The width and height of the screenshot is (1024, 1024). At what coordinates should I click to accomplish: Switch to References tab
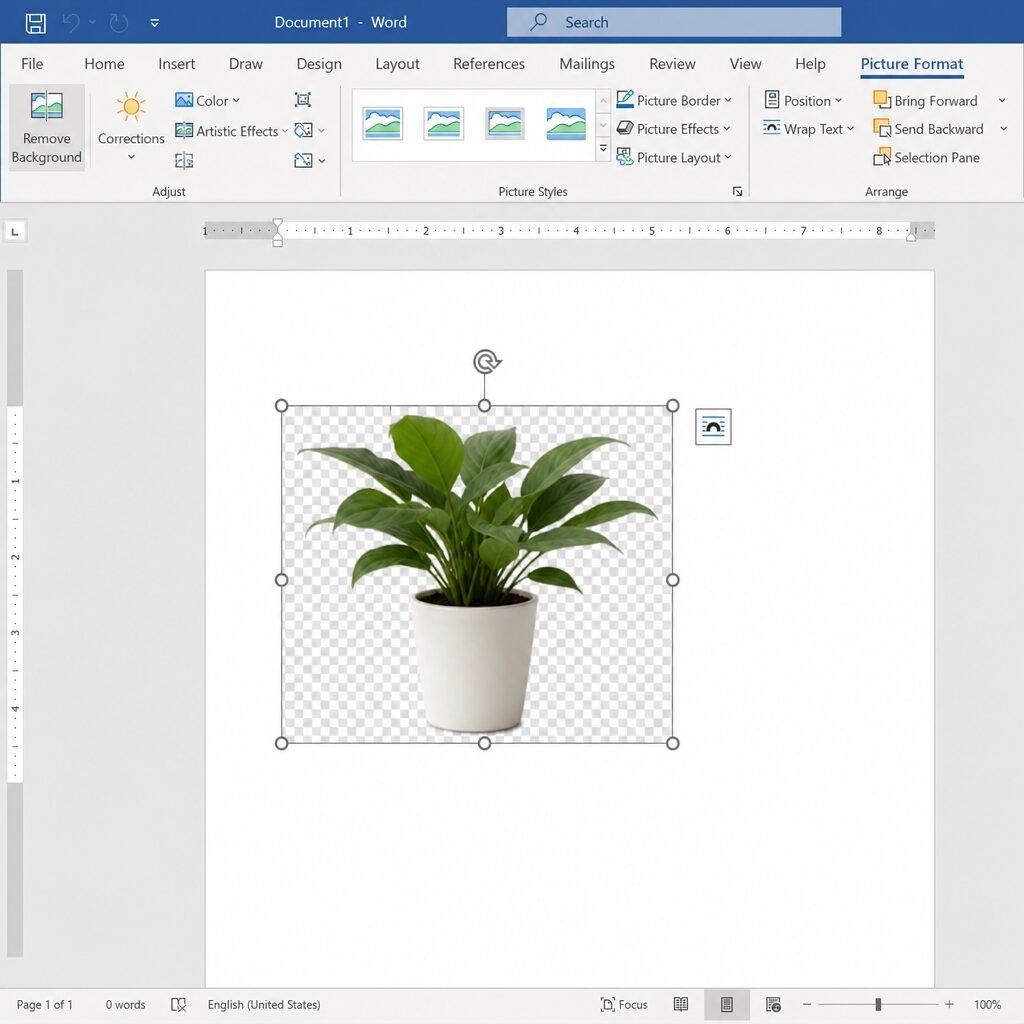[x=488, y=64]
